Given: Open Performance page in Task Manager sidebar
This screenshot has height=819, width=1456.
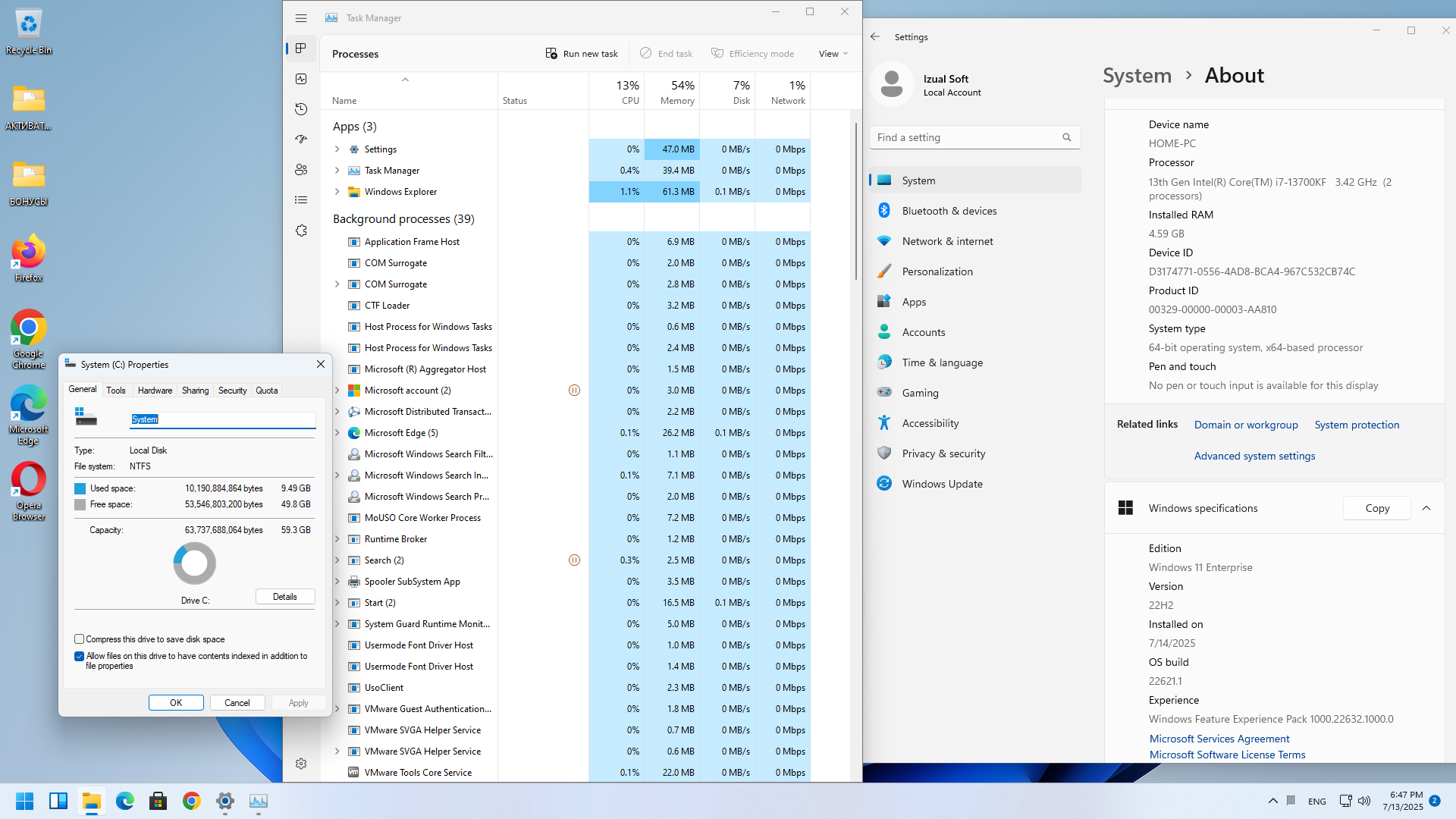Looking at the screenshot, I should 301,79.
